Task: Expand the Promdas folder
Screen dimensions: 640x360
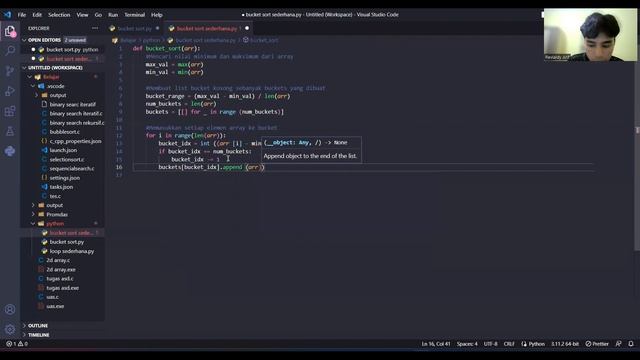Action: click(57, 214)
